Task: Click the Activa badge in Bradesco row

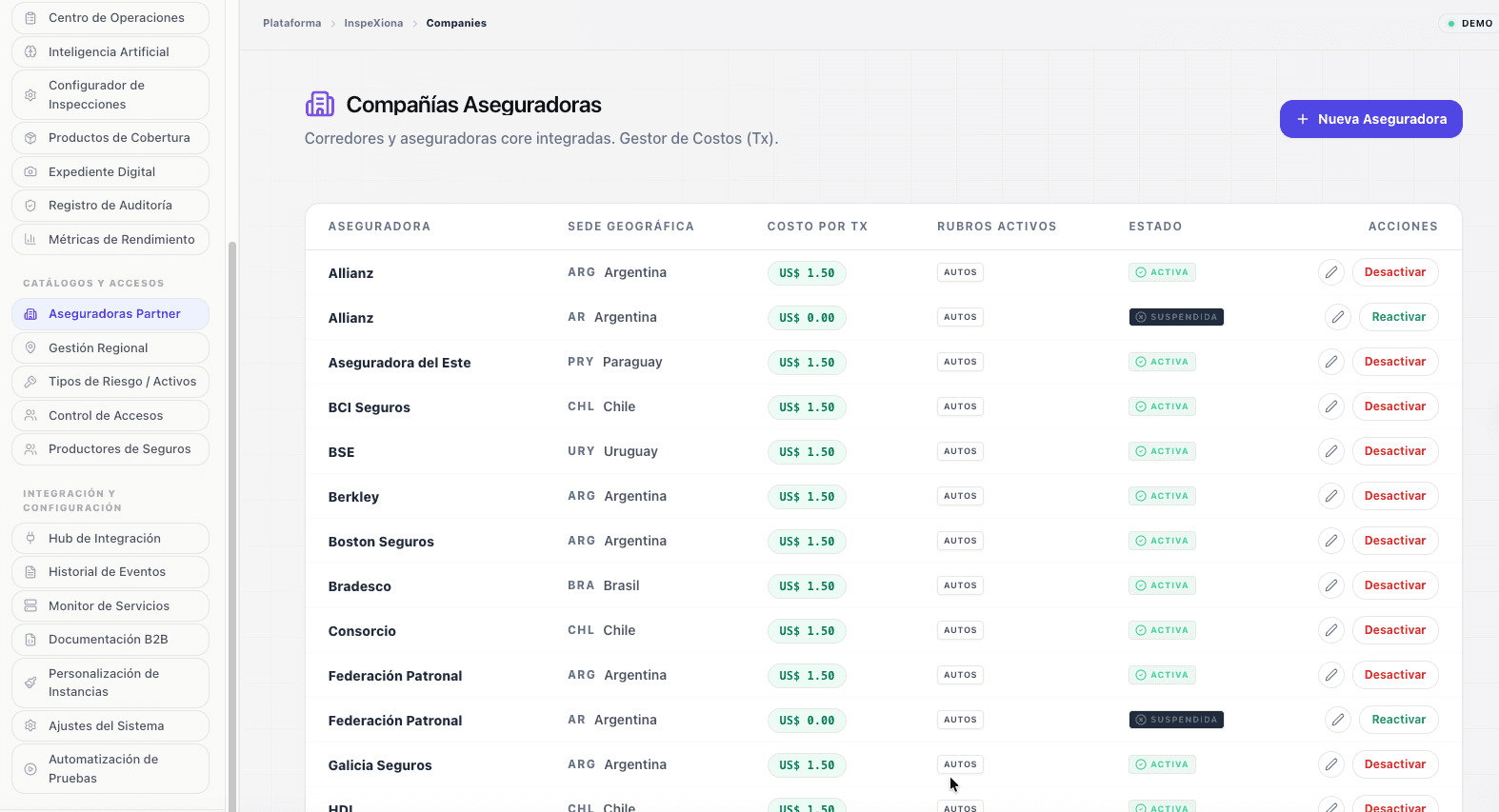Action: 1162,585
